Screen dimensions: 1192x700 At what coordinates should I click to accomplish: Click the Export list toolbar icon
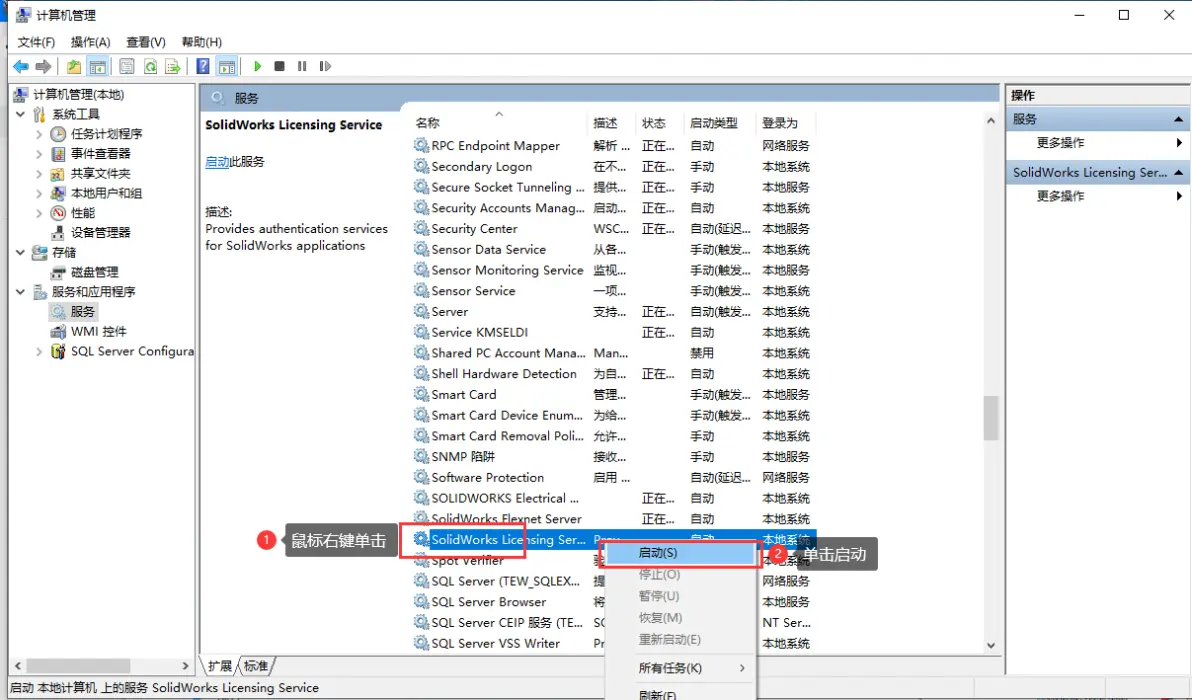click(173, 67)
